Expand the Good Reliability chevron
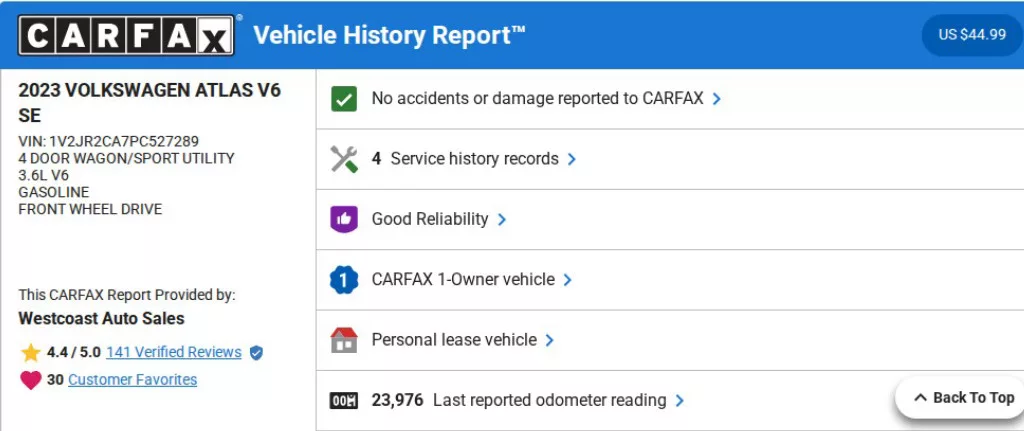This screenshot has height=431, width=1024. click(502, 219)
